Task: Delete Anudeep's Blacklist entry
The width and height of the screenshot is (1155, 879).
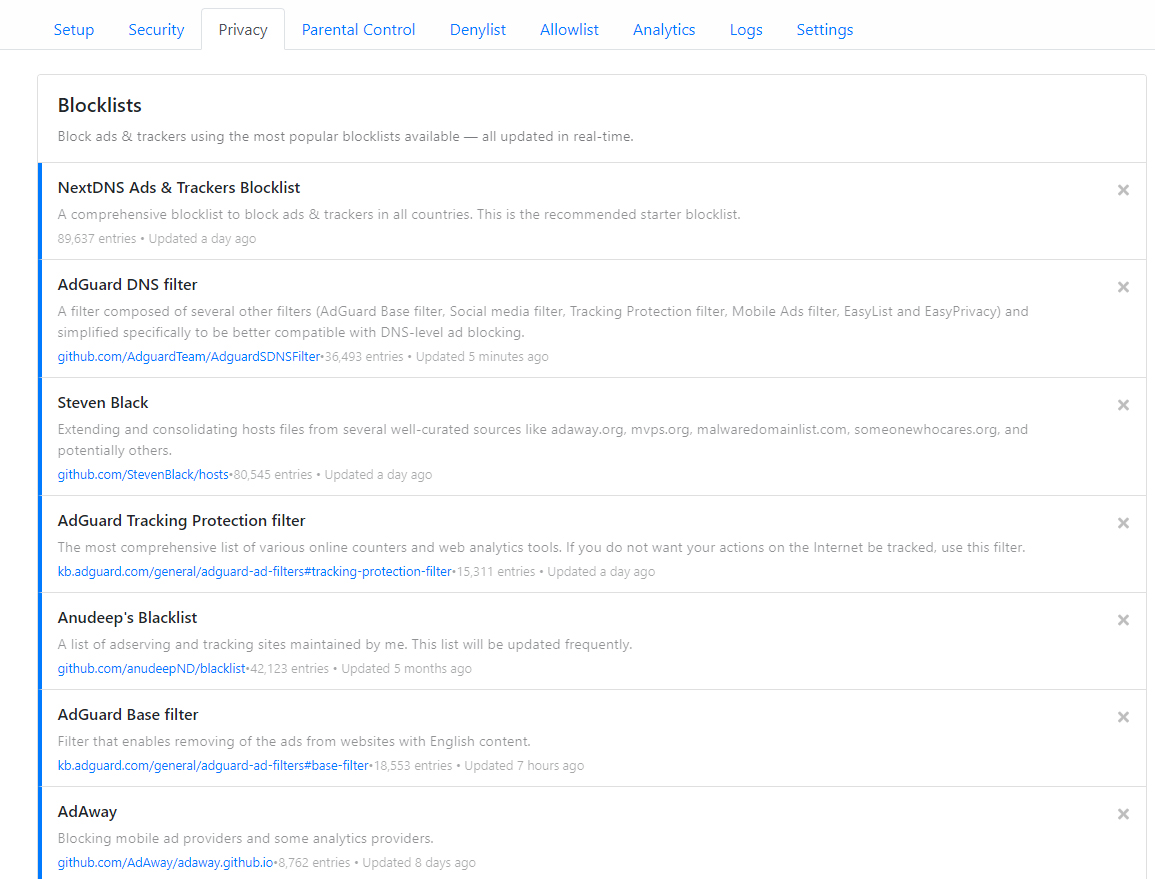Action: point(1123,620)
